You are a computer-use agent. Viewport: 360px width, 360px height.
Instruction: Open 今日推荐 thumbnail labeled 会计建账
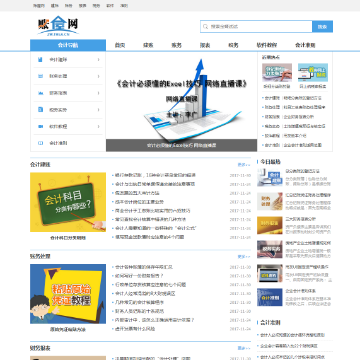pyautogui.click(x=270, y=178)
